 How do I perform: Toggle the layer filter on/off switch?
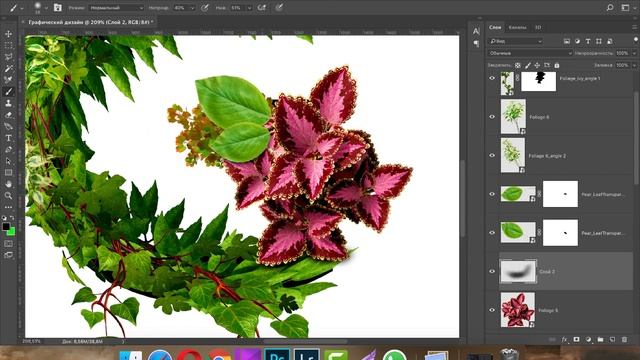point(636,40)
